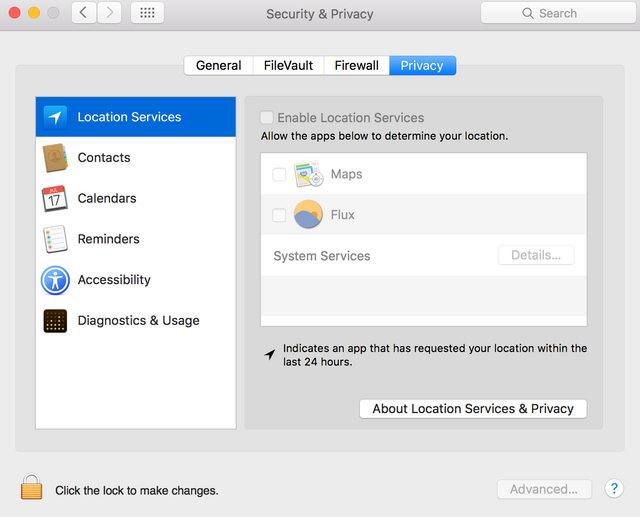640x517 pixels.
Task: Click the Calendars icon in sidebar
Action: (x=55, y=198)
